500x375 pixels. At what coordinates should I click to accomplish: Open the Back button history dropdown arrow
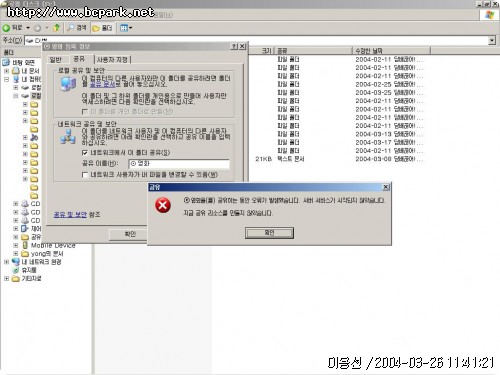click(x=28, y=28)
